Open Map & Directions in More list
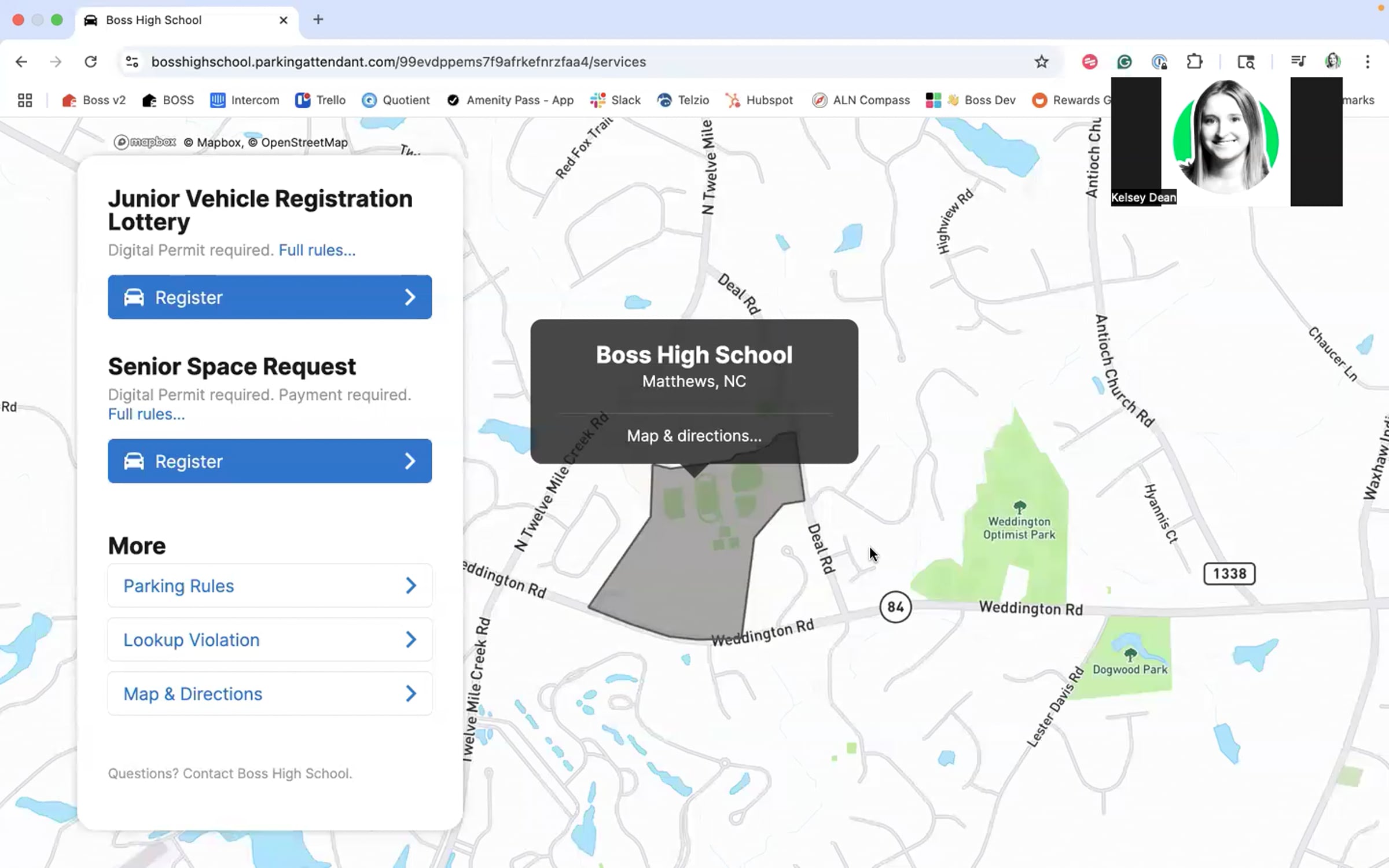1389x868 pixels. click(x=270, y=693)
